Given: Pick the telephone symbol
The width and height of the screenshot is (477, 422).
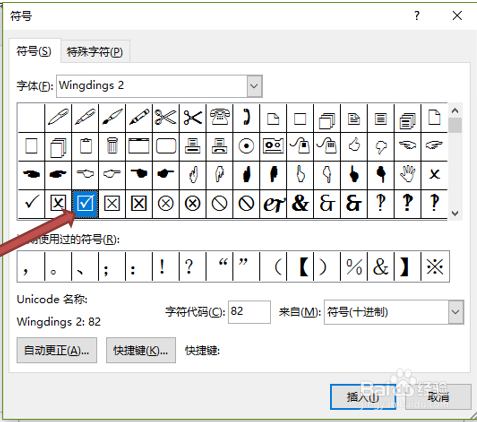Looking at the screenshot, I should click(x=220, y=118).
